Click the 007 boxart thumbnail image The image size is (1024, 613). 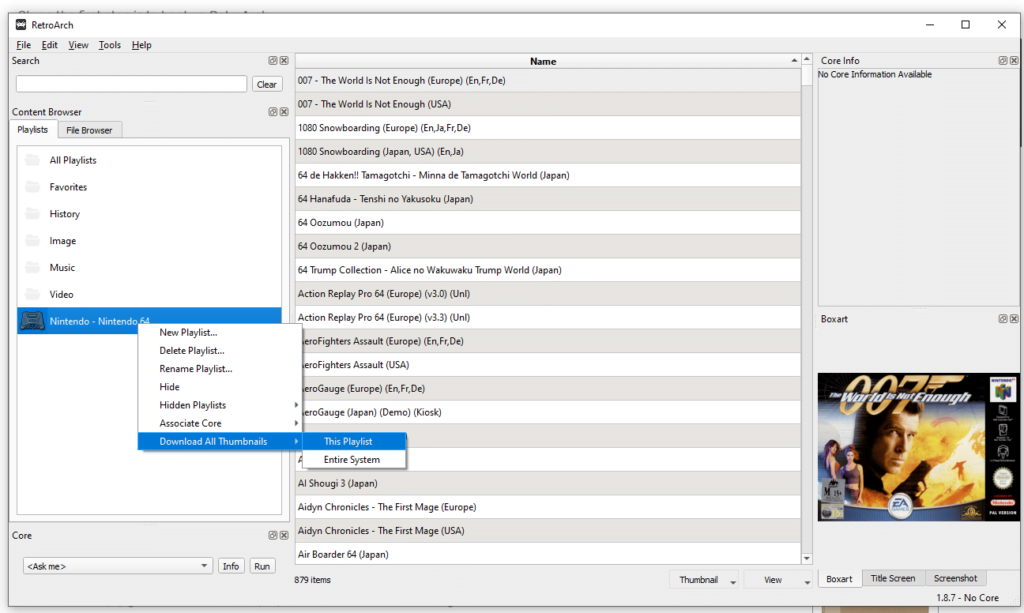[x=909, y=447]
